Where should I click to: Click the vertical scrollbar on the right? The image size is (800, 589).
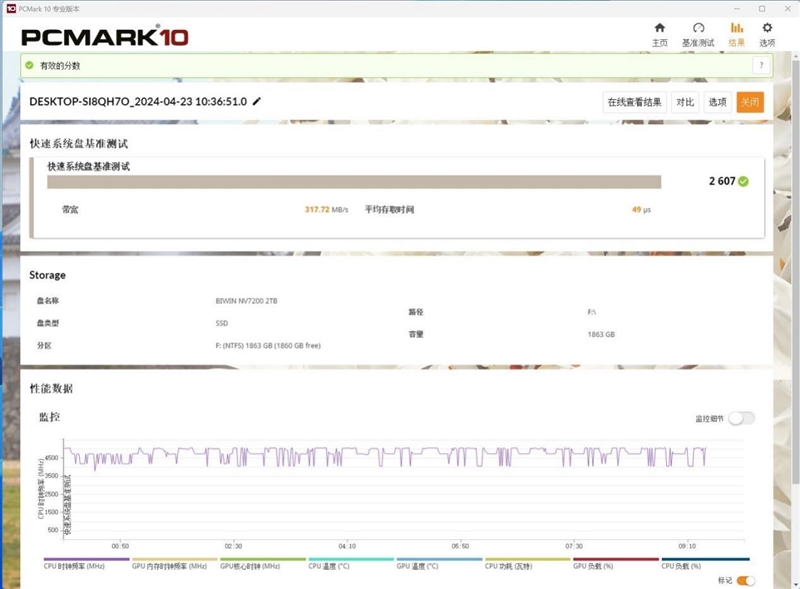coord(795,271)
